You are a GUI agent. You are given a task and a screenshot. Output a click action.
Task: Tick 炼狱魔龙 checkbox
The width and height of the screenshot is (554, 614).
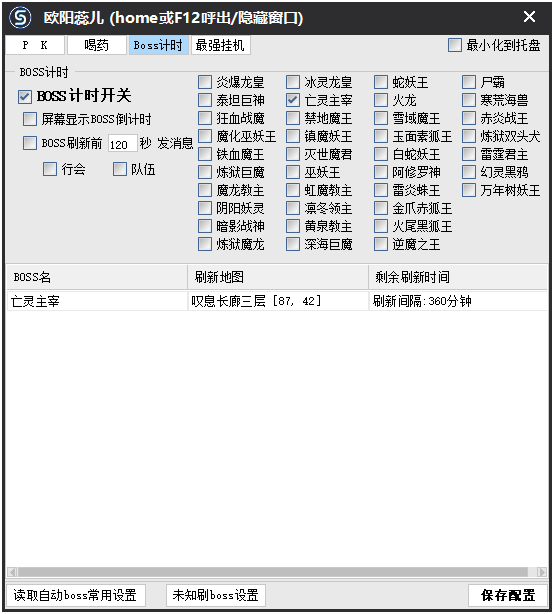(x=205, y=244)
